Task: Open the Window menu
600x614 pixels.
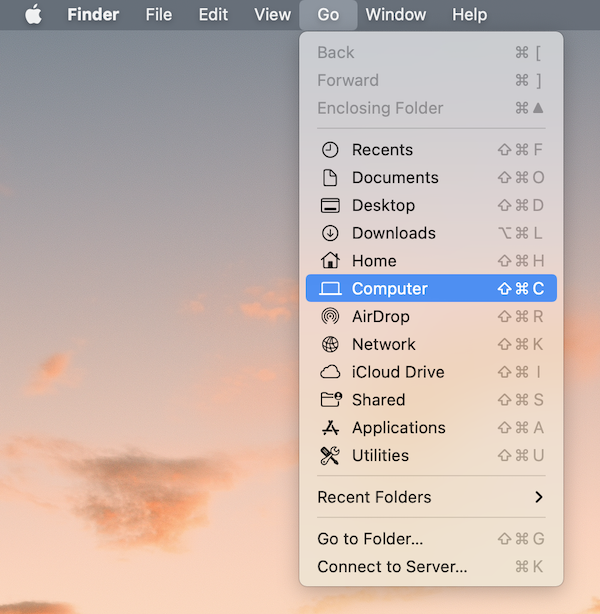Action: click(395, 15)
